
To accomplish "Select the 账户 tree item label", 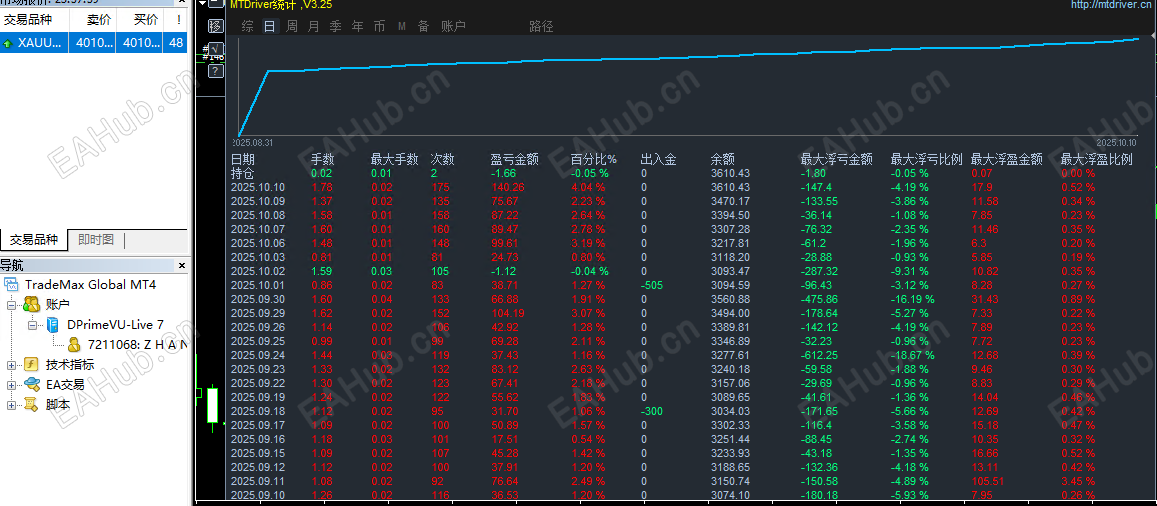I will click(58, 304).
